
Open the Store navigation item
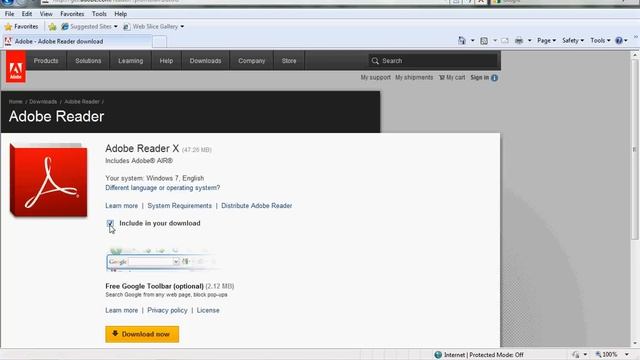(x=289, y=61)
